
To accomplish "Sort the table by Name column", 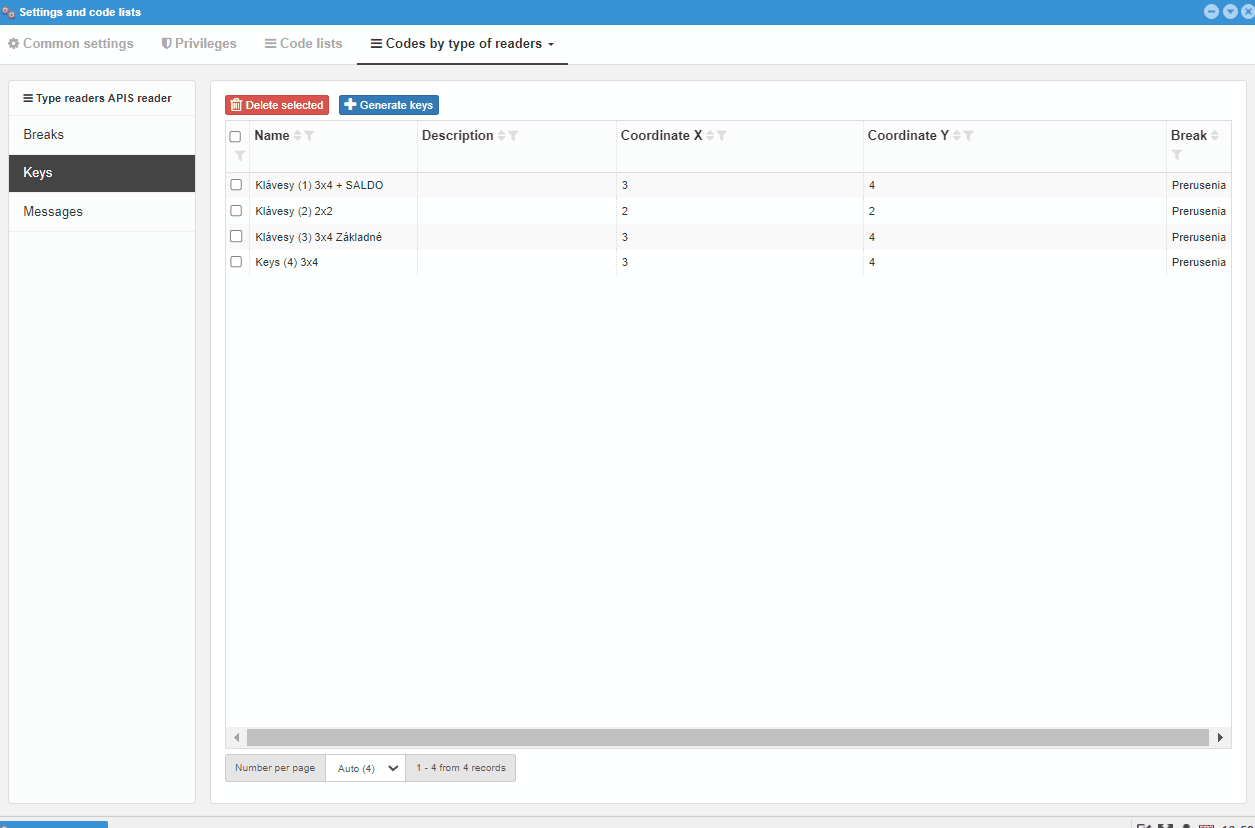I will [x=297, y=136].
